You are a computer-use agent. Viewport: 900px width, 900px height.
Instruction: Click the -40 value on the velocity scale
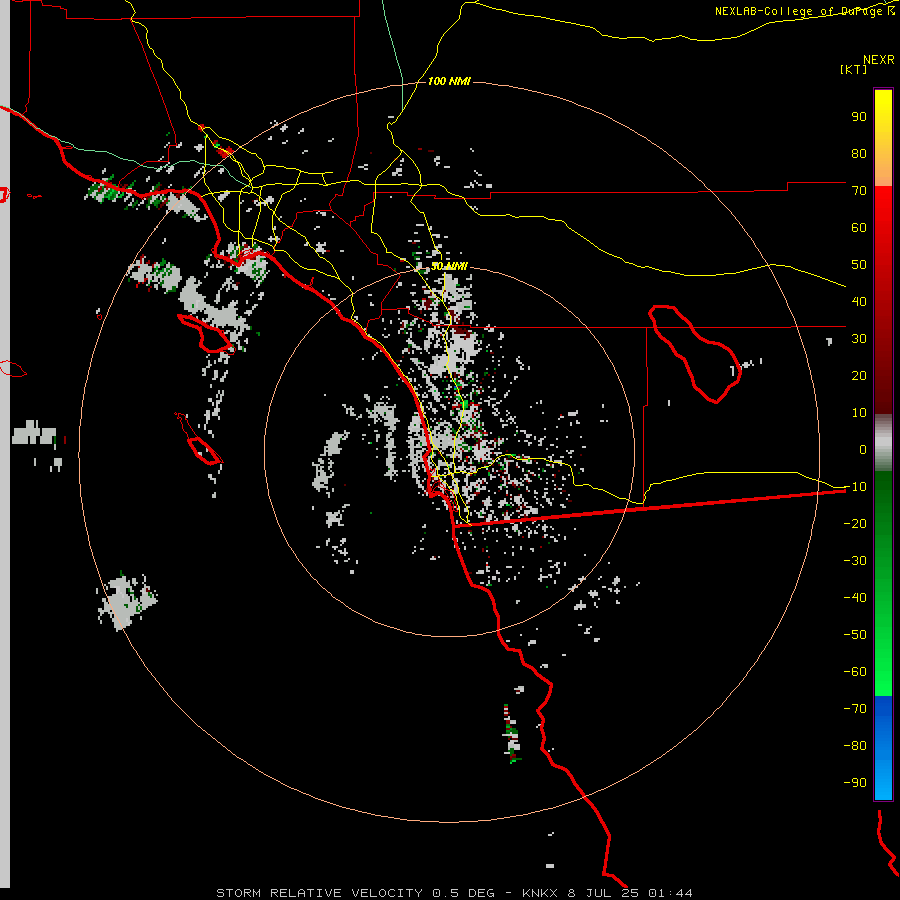pyautogui.click(x=855, y=598)
